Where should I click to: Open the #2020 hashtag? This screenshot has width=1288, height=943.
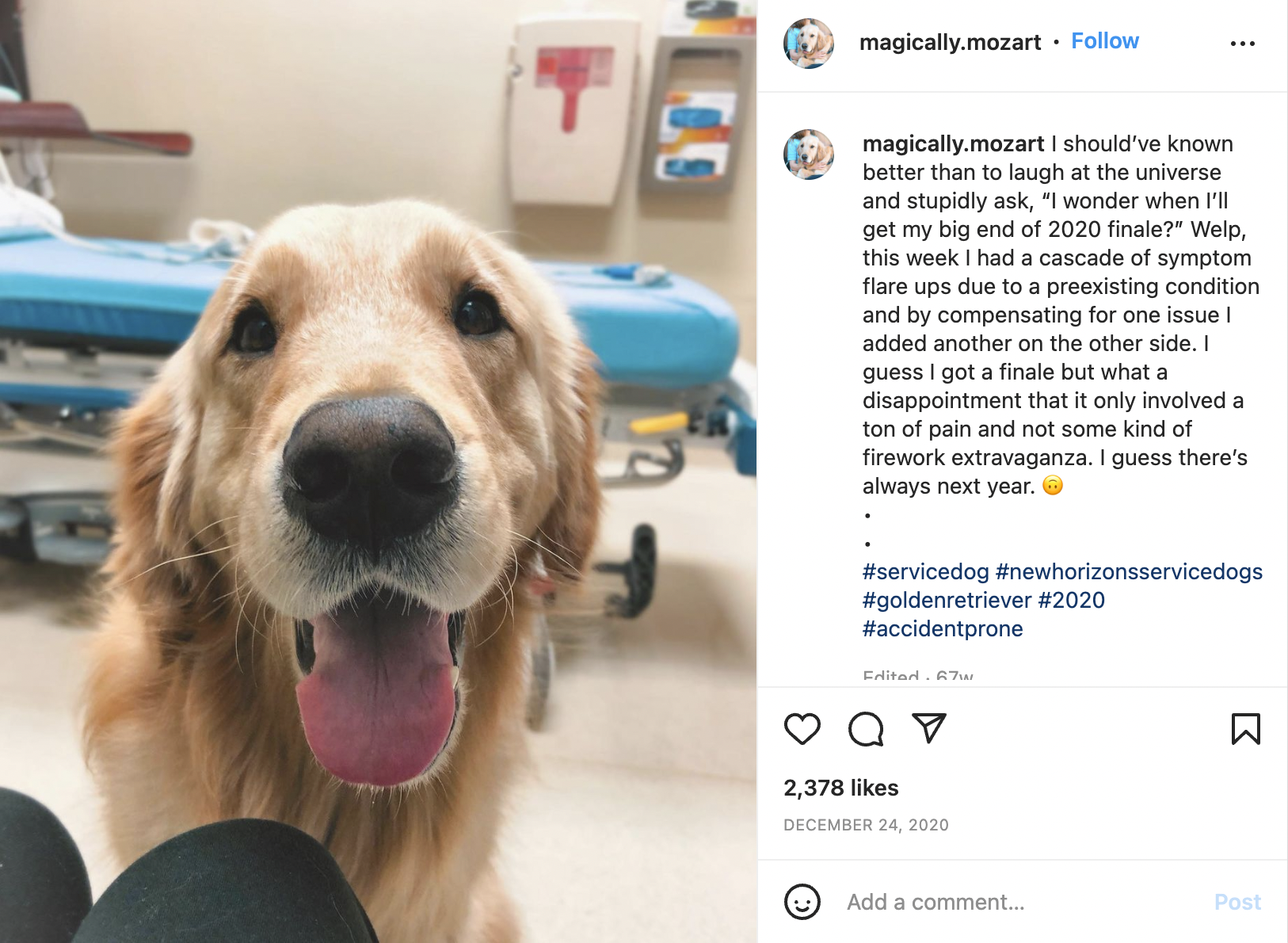[x=1071, y=600]
